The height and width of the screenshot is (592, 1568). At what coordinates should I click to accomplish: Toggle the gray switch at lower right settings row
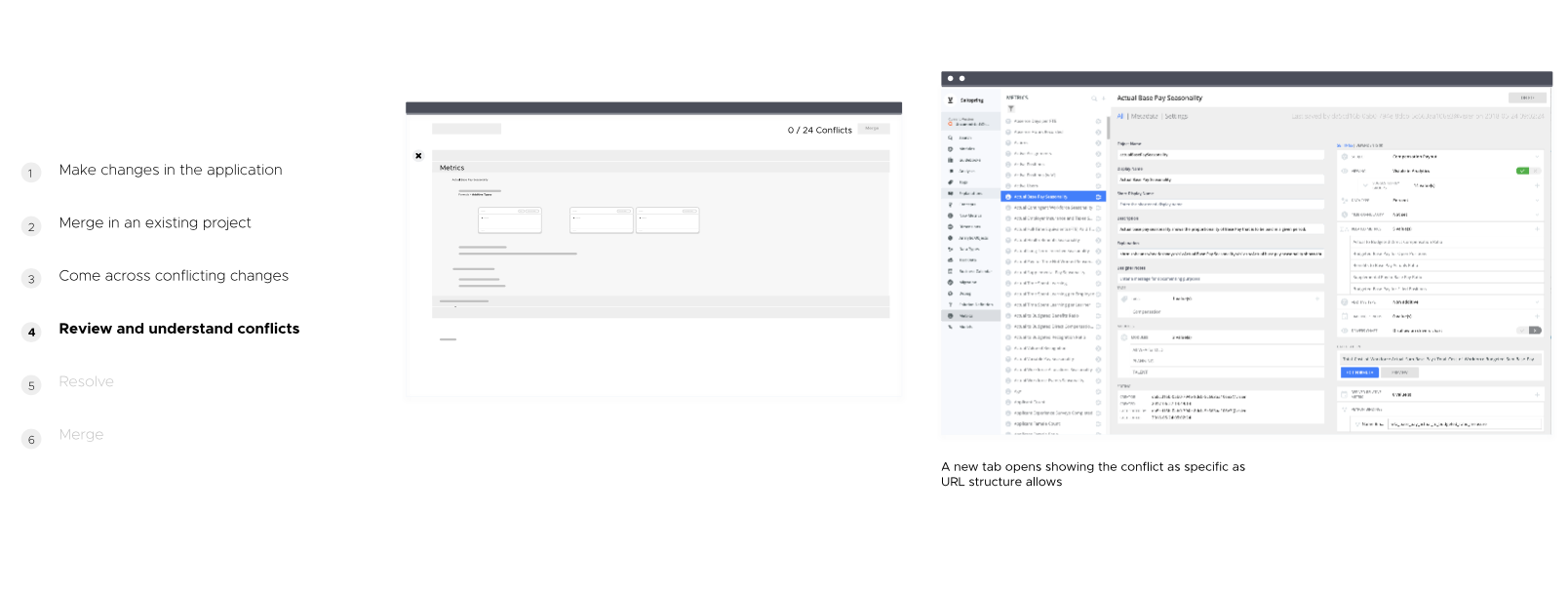[1534, 331]
